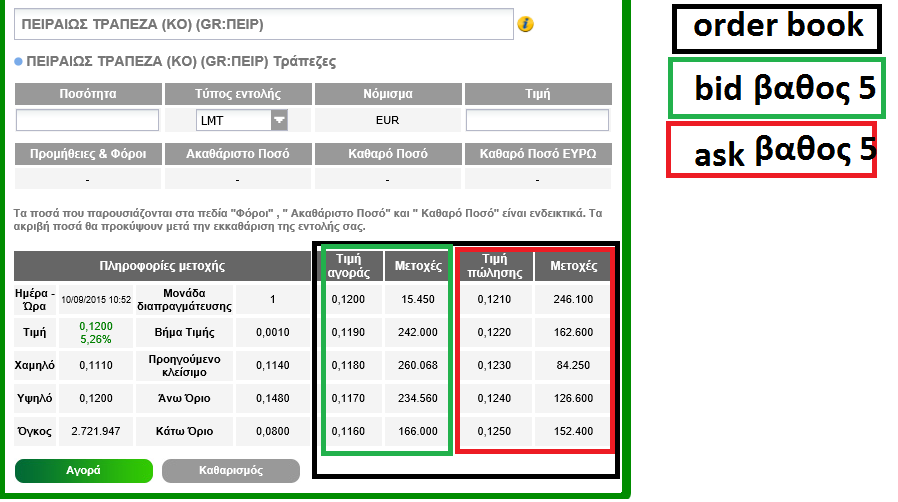Image resolution: width=898 pixels, height=502 pixels.
Task: Click bid shares value 242.000
Action: point(418,333)
